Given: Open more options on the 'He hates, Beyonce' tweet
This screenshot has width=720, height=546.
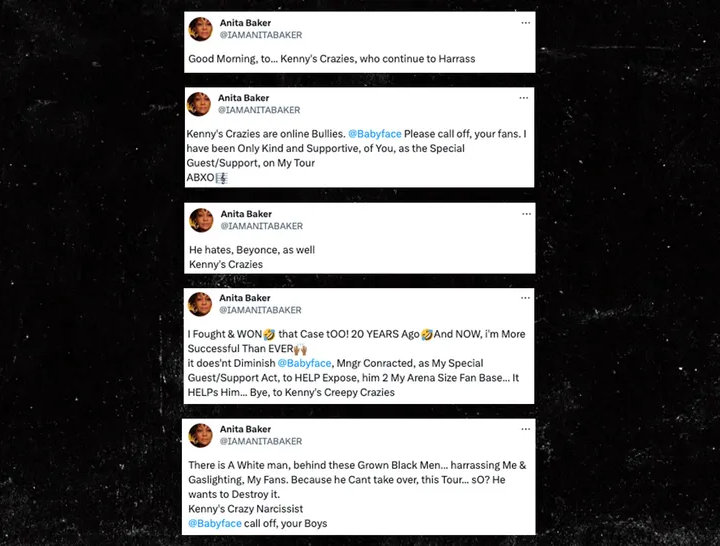Looking at the screenshot, I should tap(526, 214).
